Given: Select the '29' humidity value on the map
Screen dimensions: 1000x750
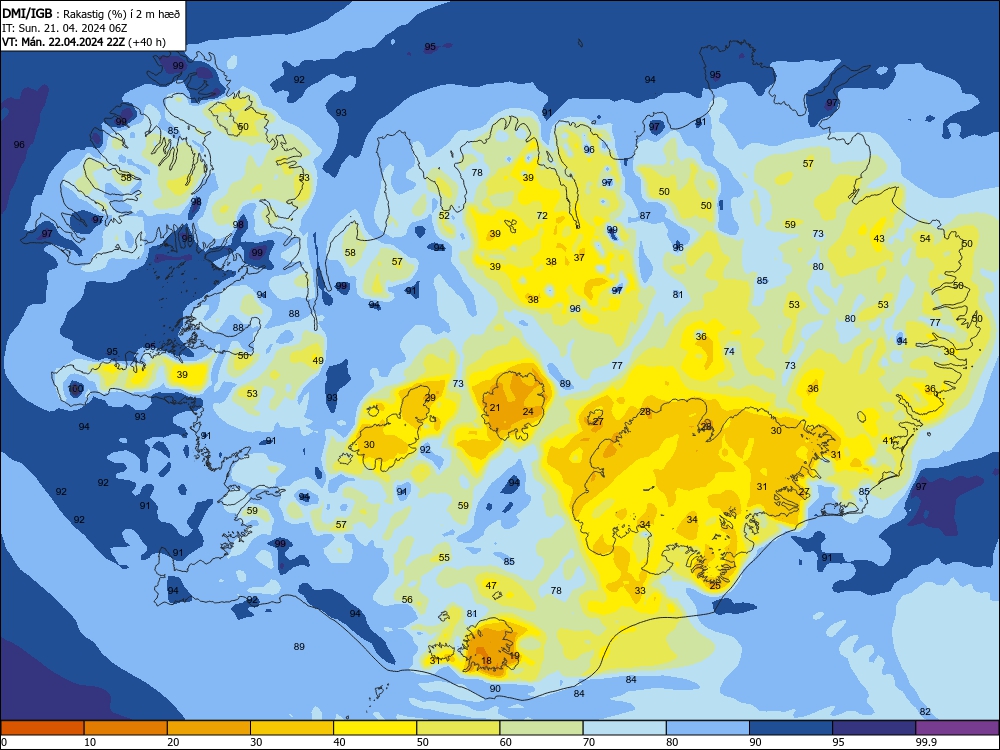Looking at the screenshot, I should pos(430,398).
